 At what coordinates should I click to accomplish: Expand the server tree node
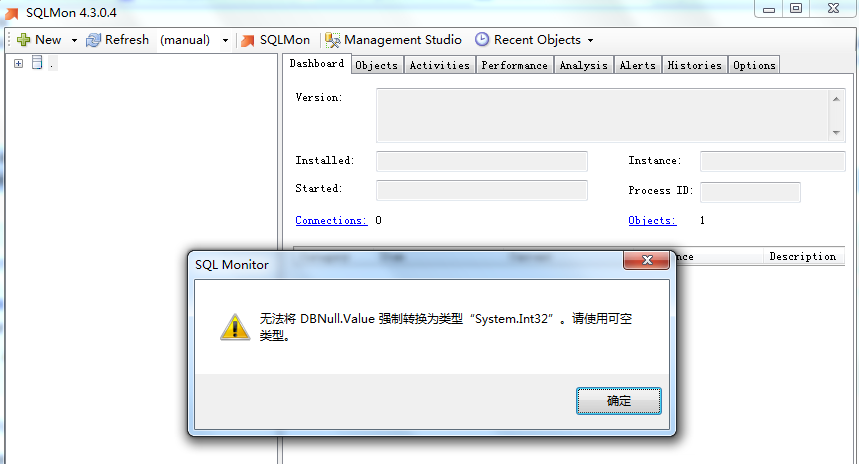pyautogui.click(x=19, y=64)
